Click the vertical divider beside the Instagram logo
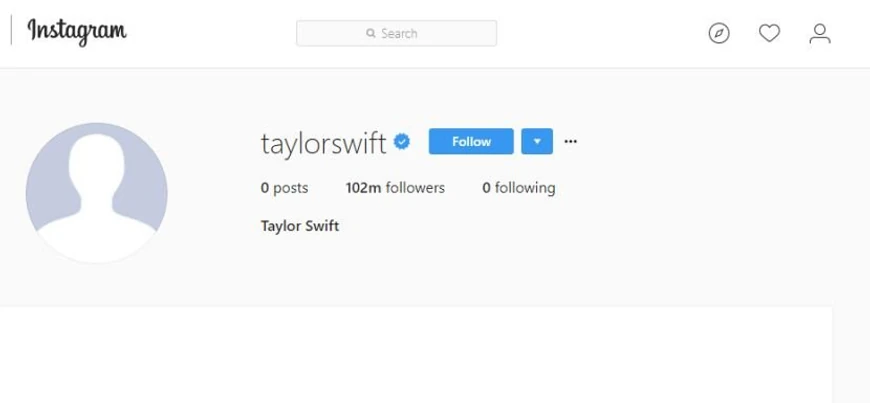This screenshot has width=870, height=403. (11, 31)
